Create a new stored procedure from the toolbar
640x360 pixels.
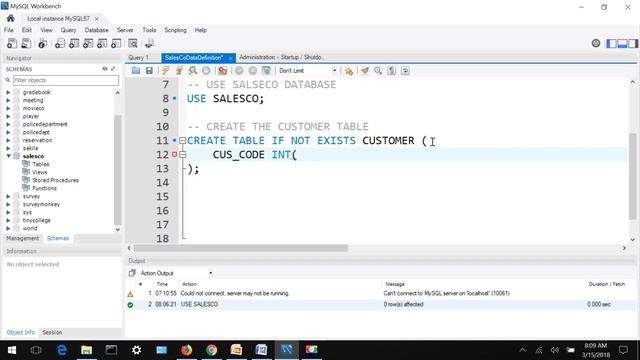point(102,43)
